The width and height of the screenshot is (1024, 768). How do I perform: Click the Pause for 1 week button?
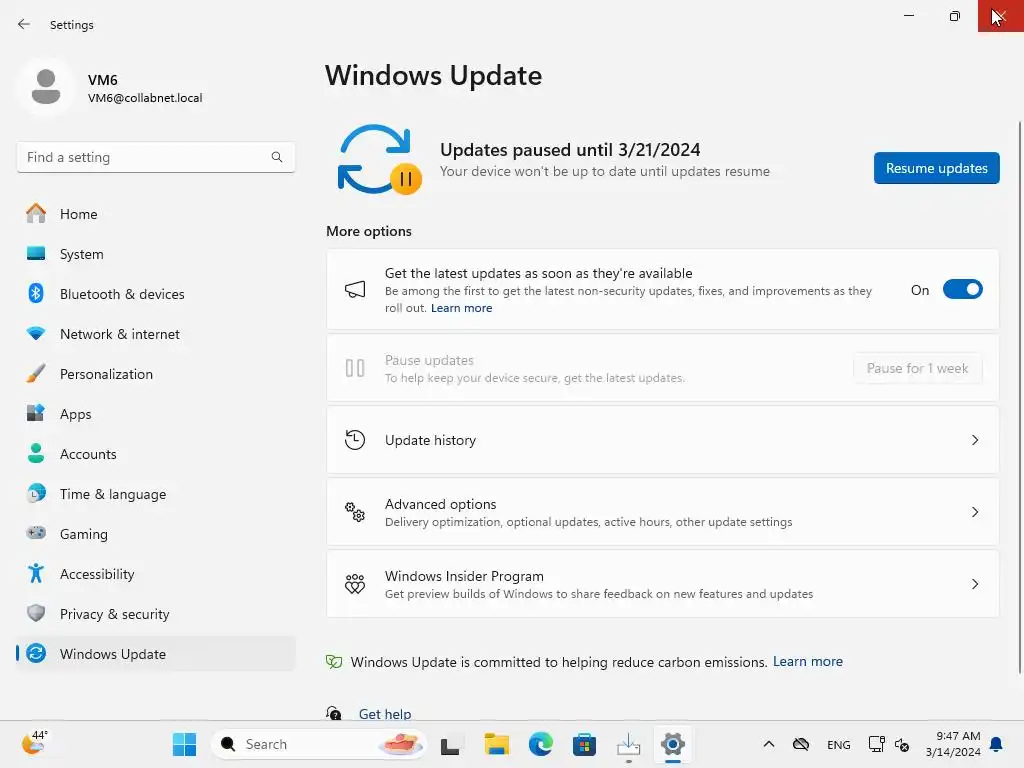coord(918,368)
